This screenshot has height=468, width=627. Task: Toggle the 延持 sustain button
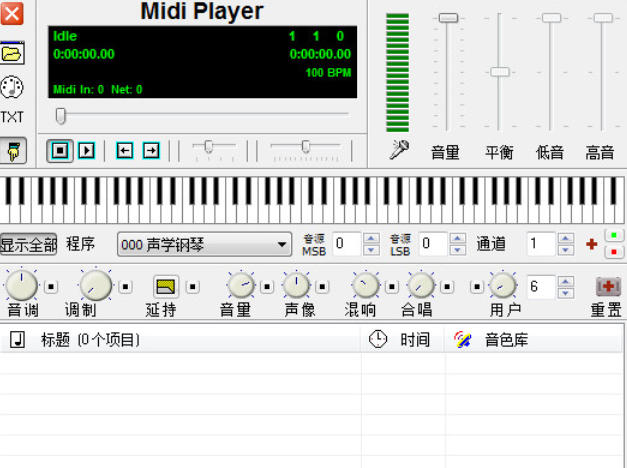point(165,288)
